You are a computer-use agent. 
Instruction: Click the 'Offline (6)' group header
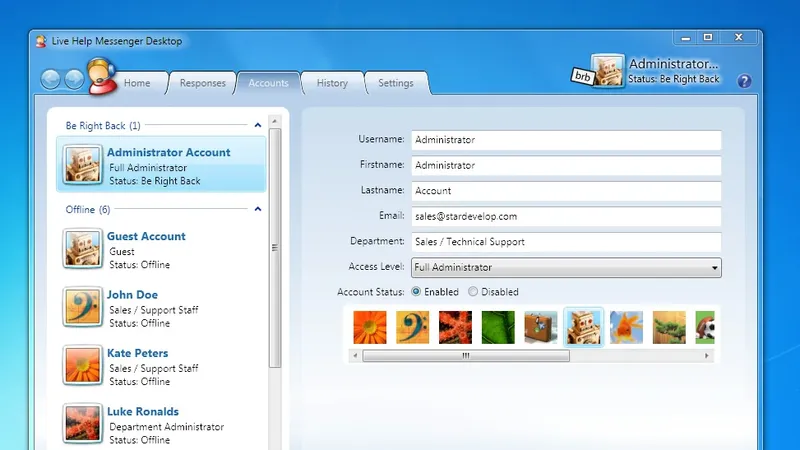click(88, 209)
